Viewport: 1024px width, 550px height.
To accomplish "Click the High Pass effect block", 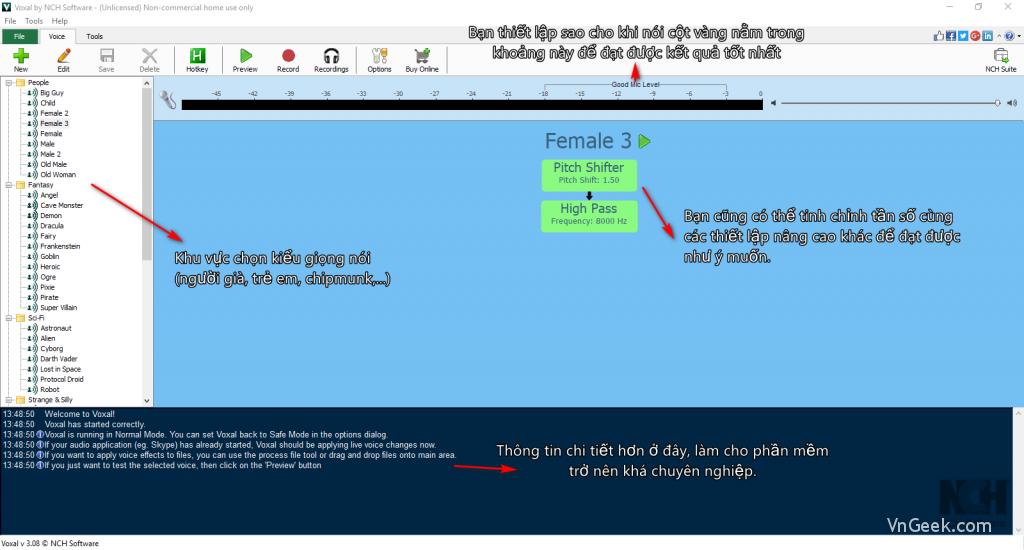I will click(589, 216).
